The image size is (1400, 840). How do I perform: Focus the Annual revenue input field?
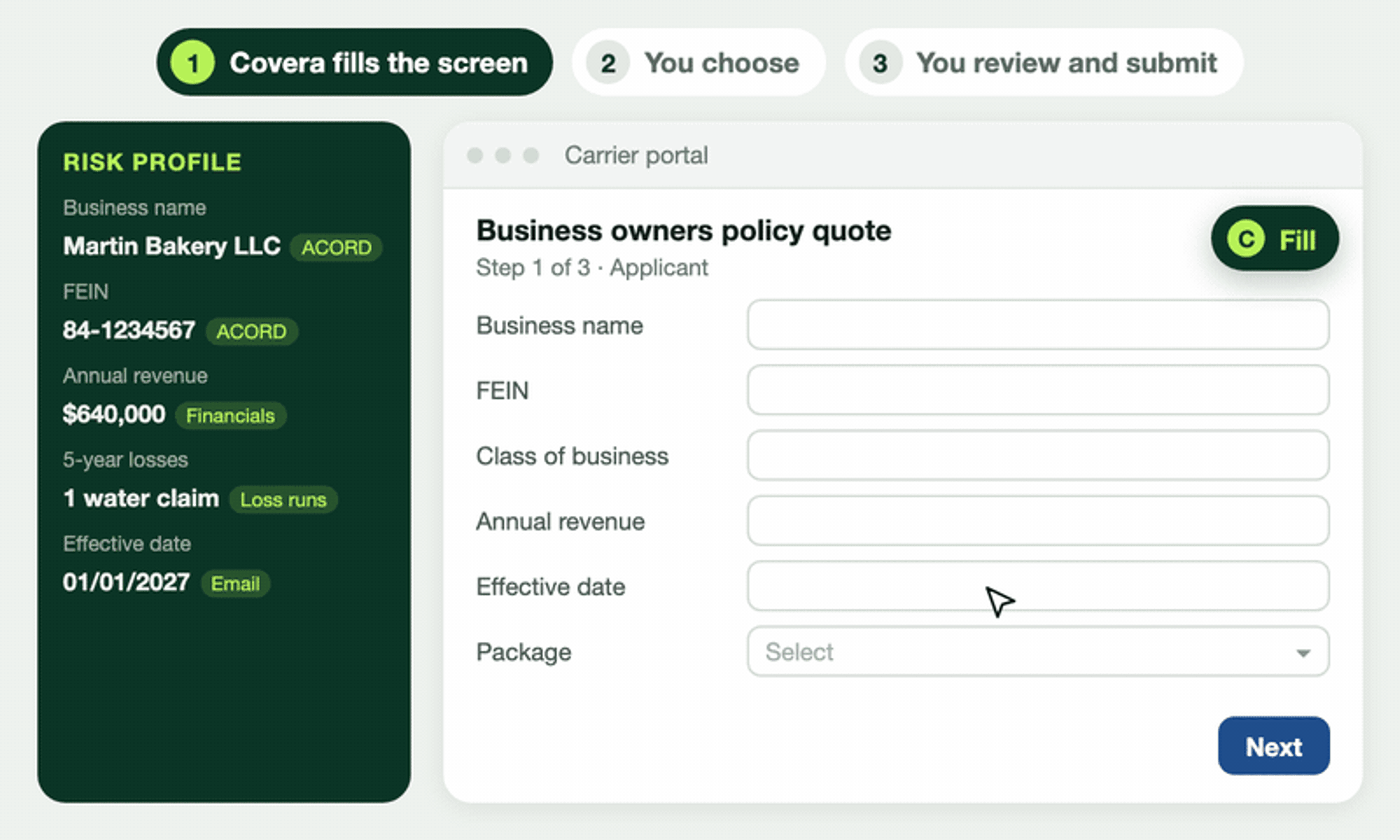(1038, 521)
